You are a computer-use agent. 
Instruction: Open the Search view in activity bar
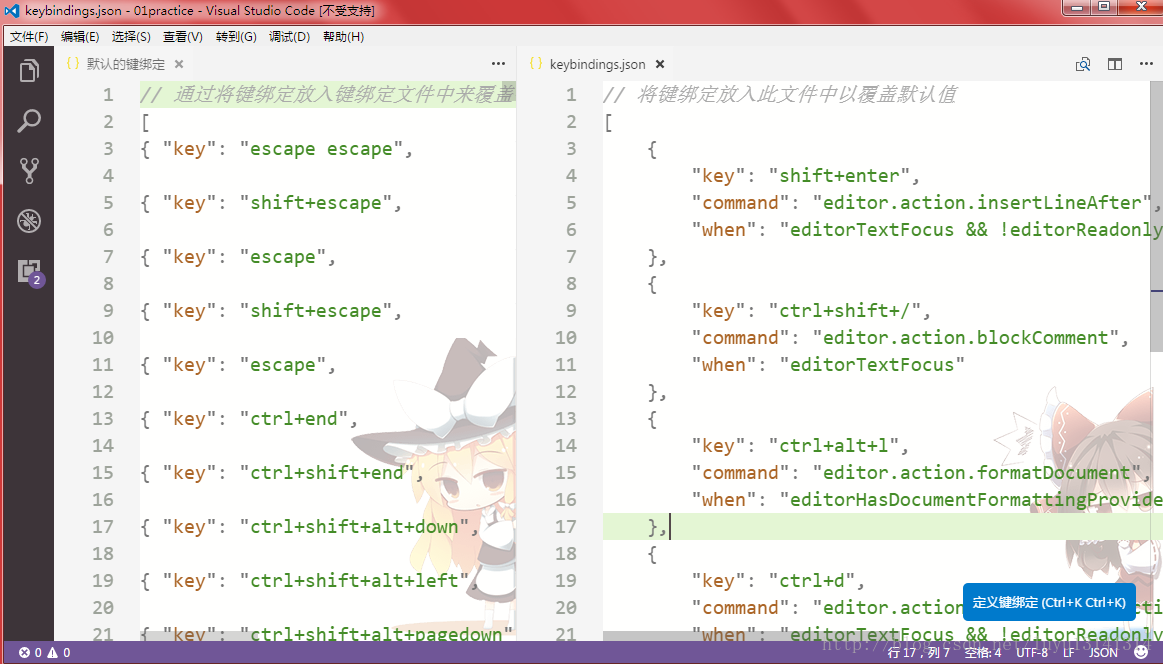pyautogui.click(x=29, y=121)
